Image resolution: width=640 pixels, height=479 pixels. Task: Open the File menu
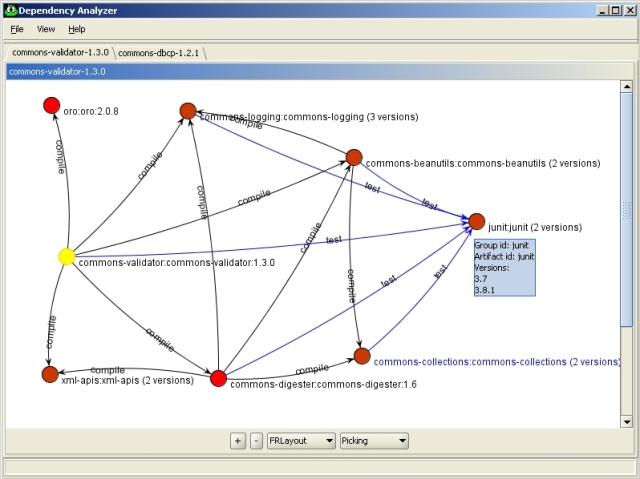tap(17, 29)
